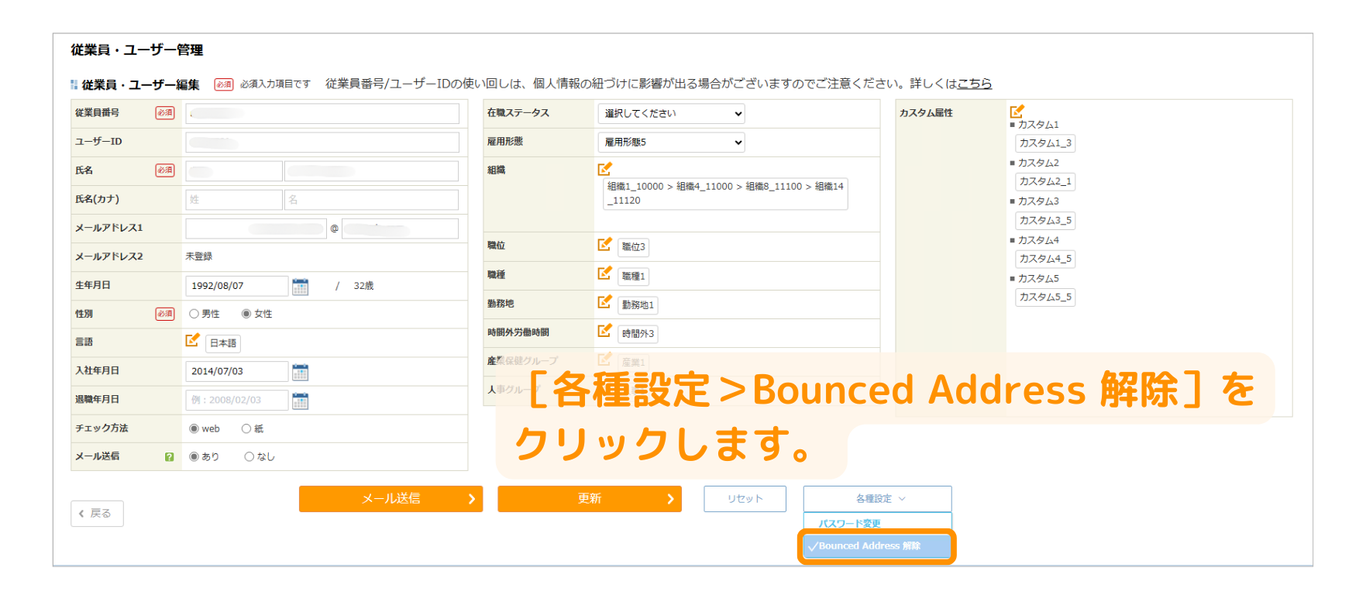Choose パスワード変更 from the menu

[849, 523]
